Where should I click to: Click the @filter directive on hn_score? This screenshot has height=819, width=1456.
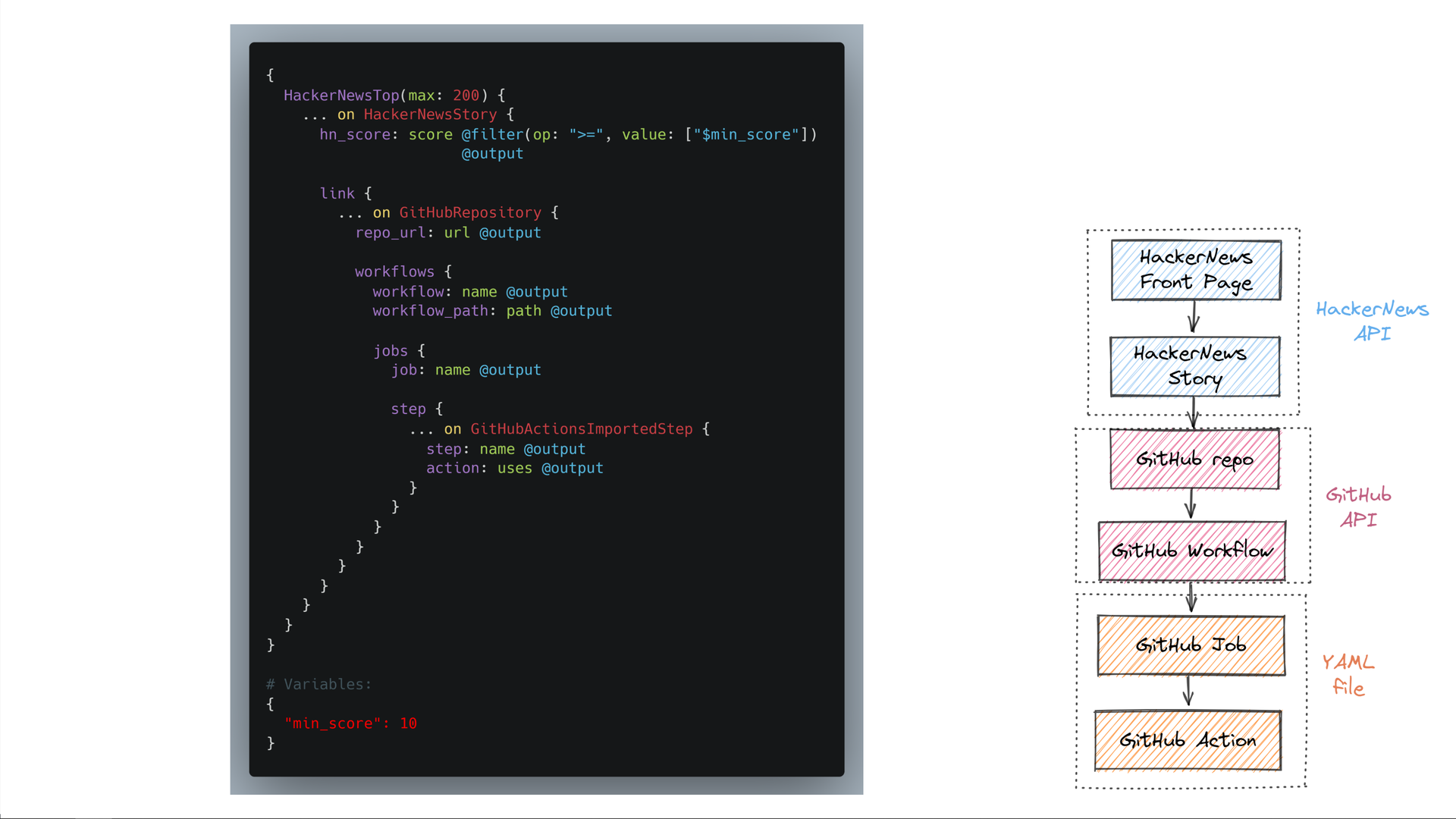(x=494, y=134)
